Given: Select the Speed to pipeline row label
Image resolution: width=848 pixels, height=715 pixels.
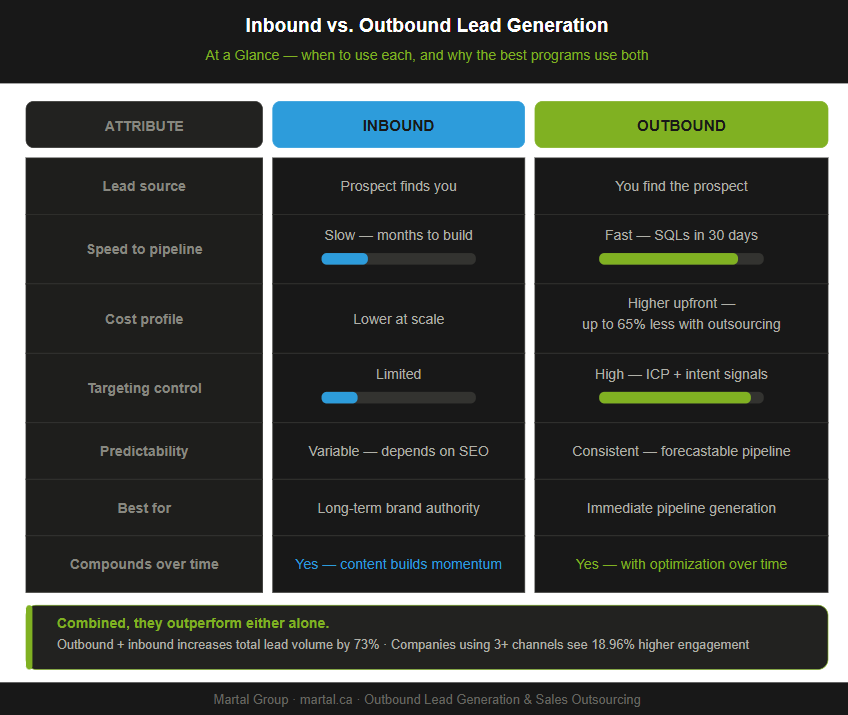Looking at the screenshot, I should pyautogui.click(x=144, y=249).
